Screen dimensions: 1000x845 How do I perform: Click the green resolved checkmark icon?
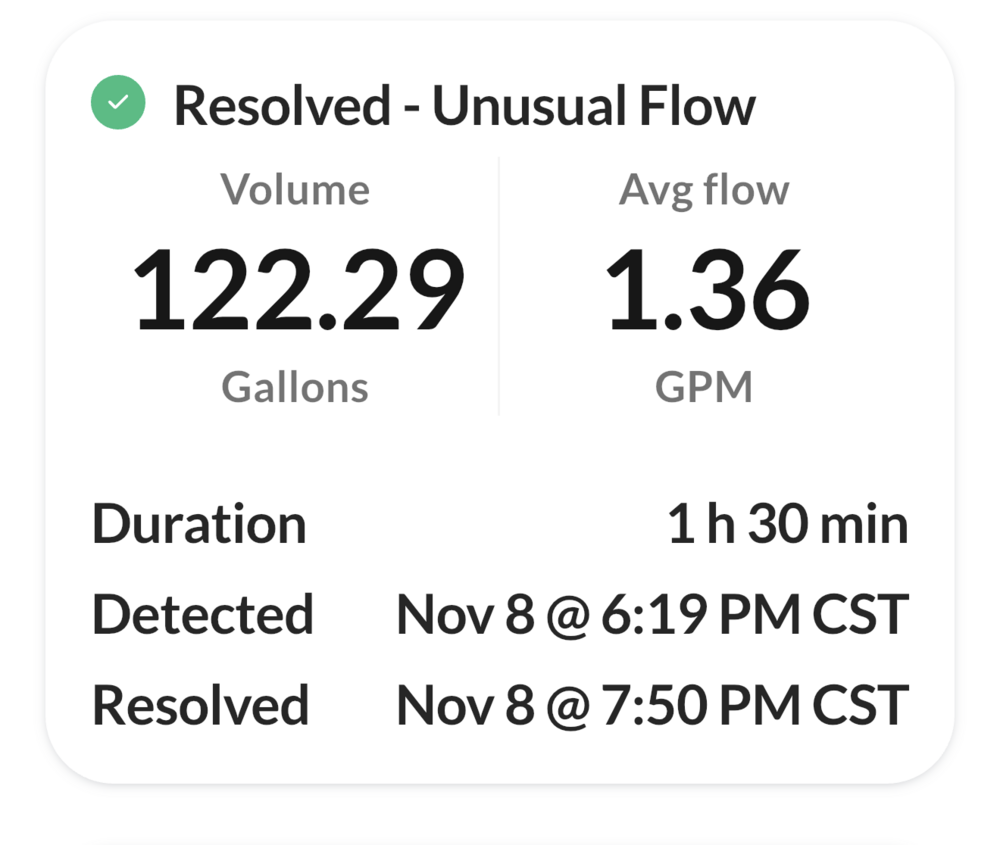pos(118,102)
